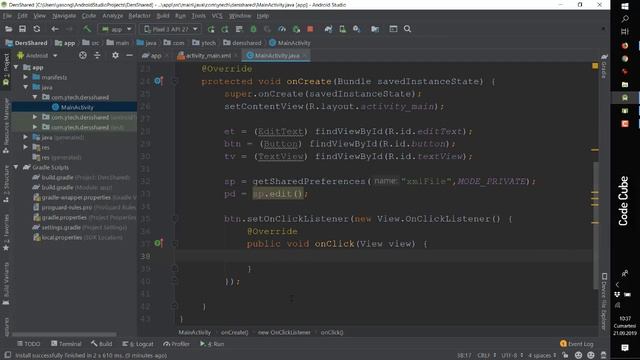Click the onClick implement gutter icon
640x360 pixels.
pyautogui.click(x=159, y=243)
